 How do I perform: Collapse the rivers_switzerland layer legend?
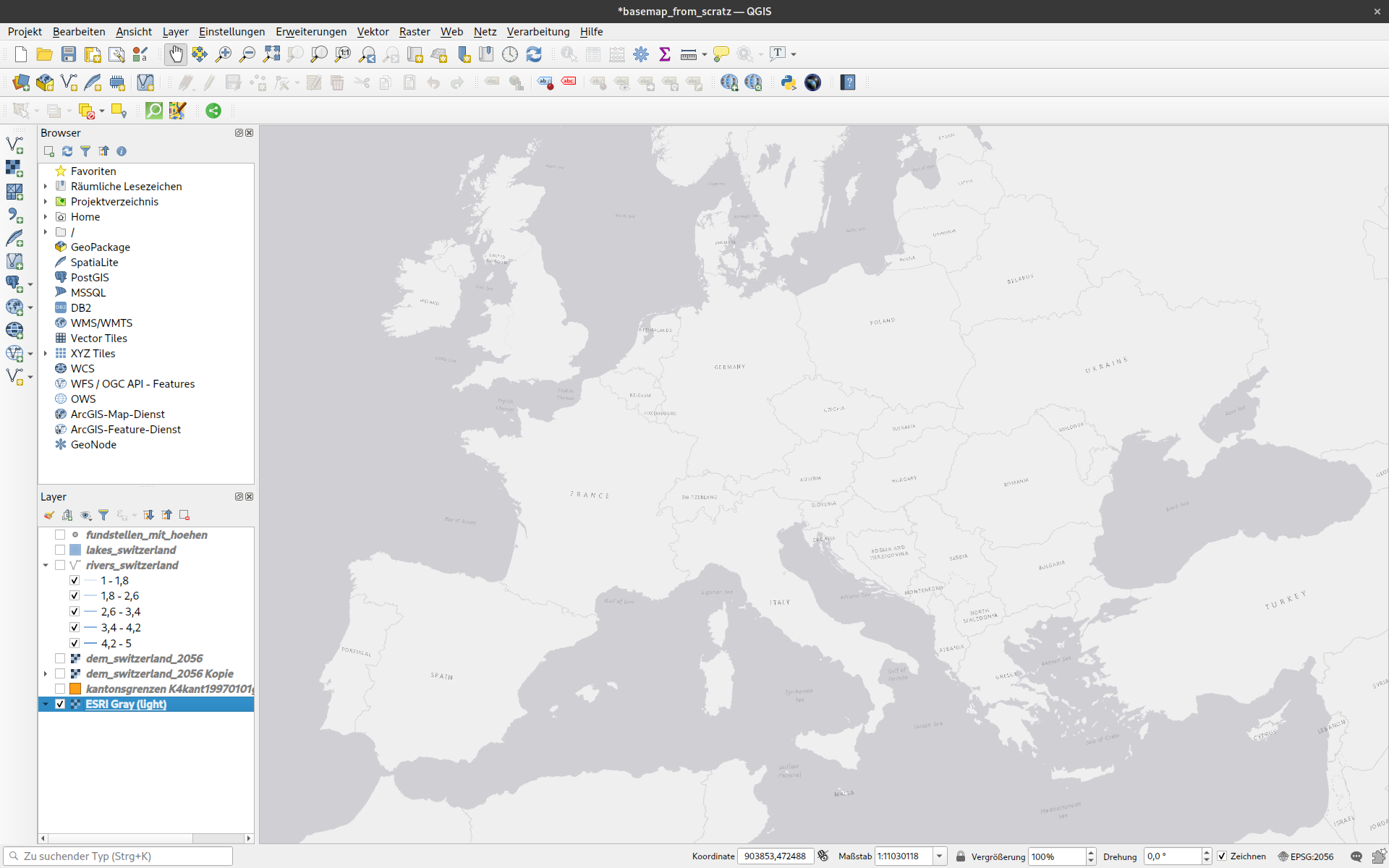coord(46,565)
